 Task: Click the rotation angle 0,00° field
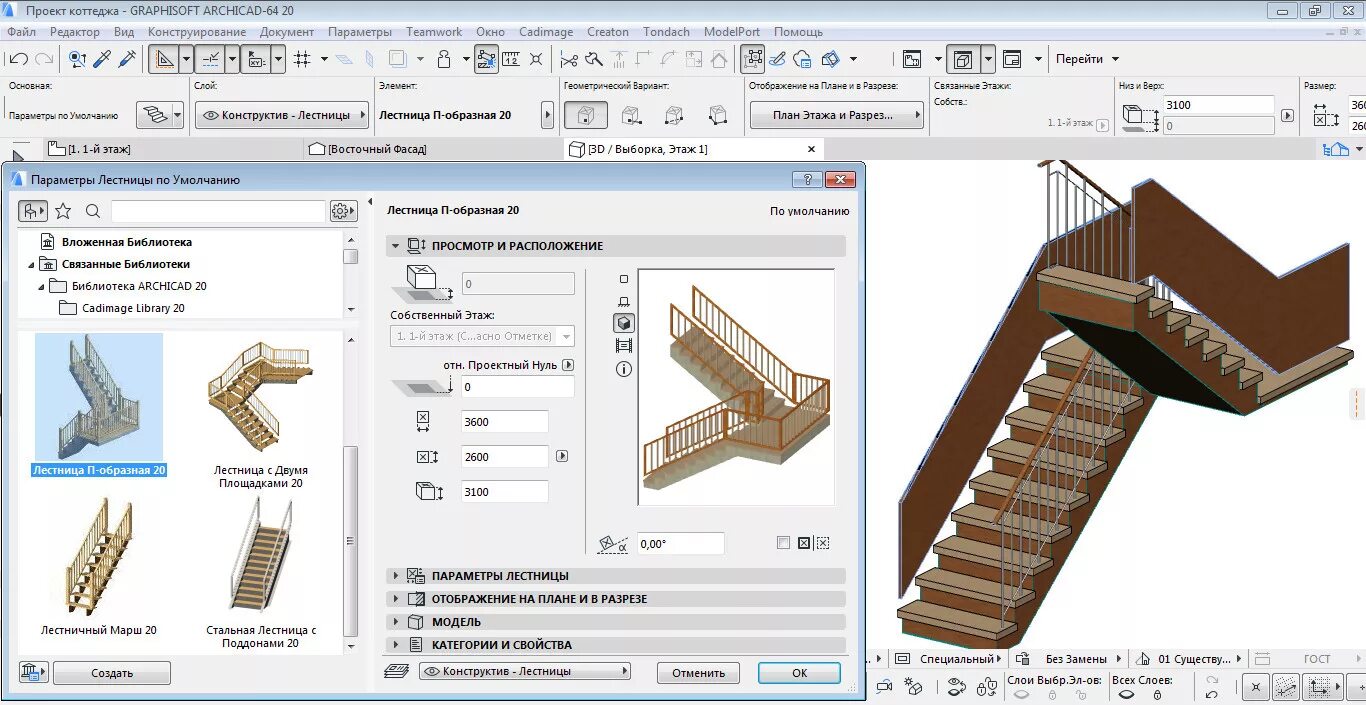(680, 544)
